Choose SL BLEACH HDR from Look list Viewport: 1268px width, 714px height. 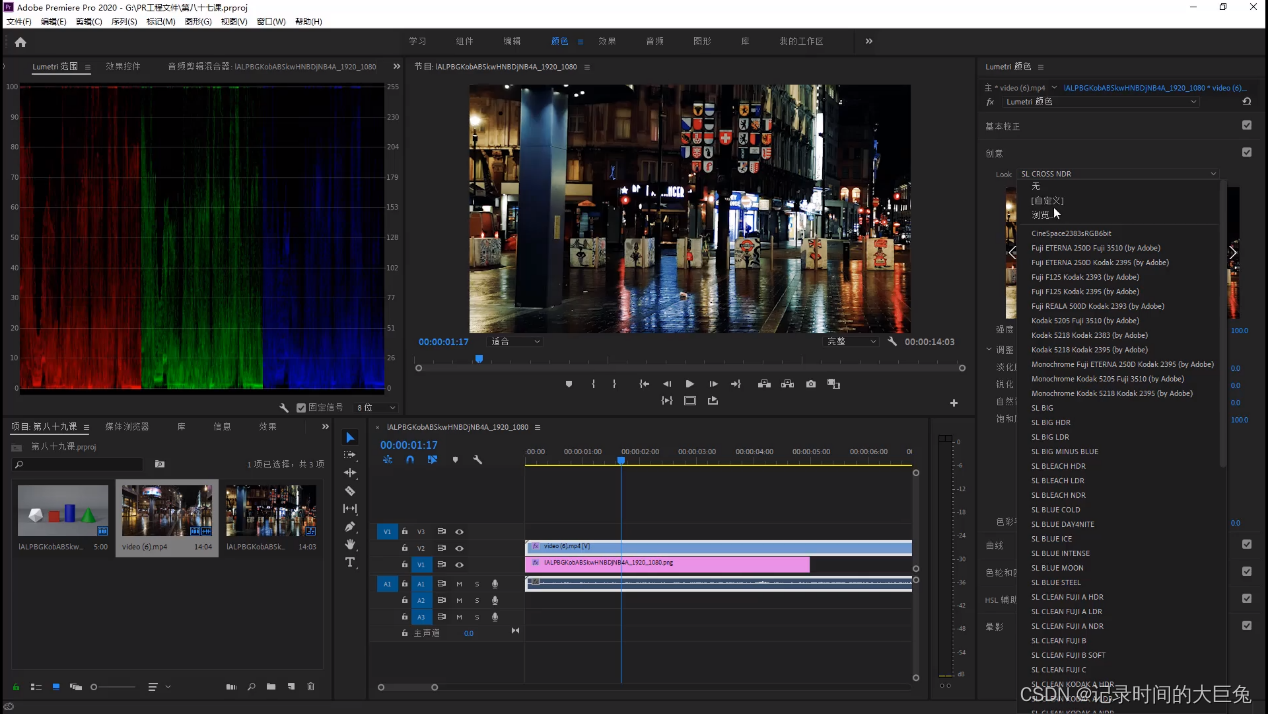coord(1058,466)
